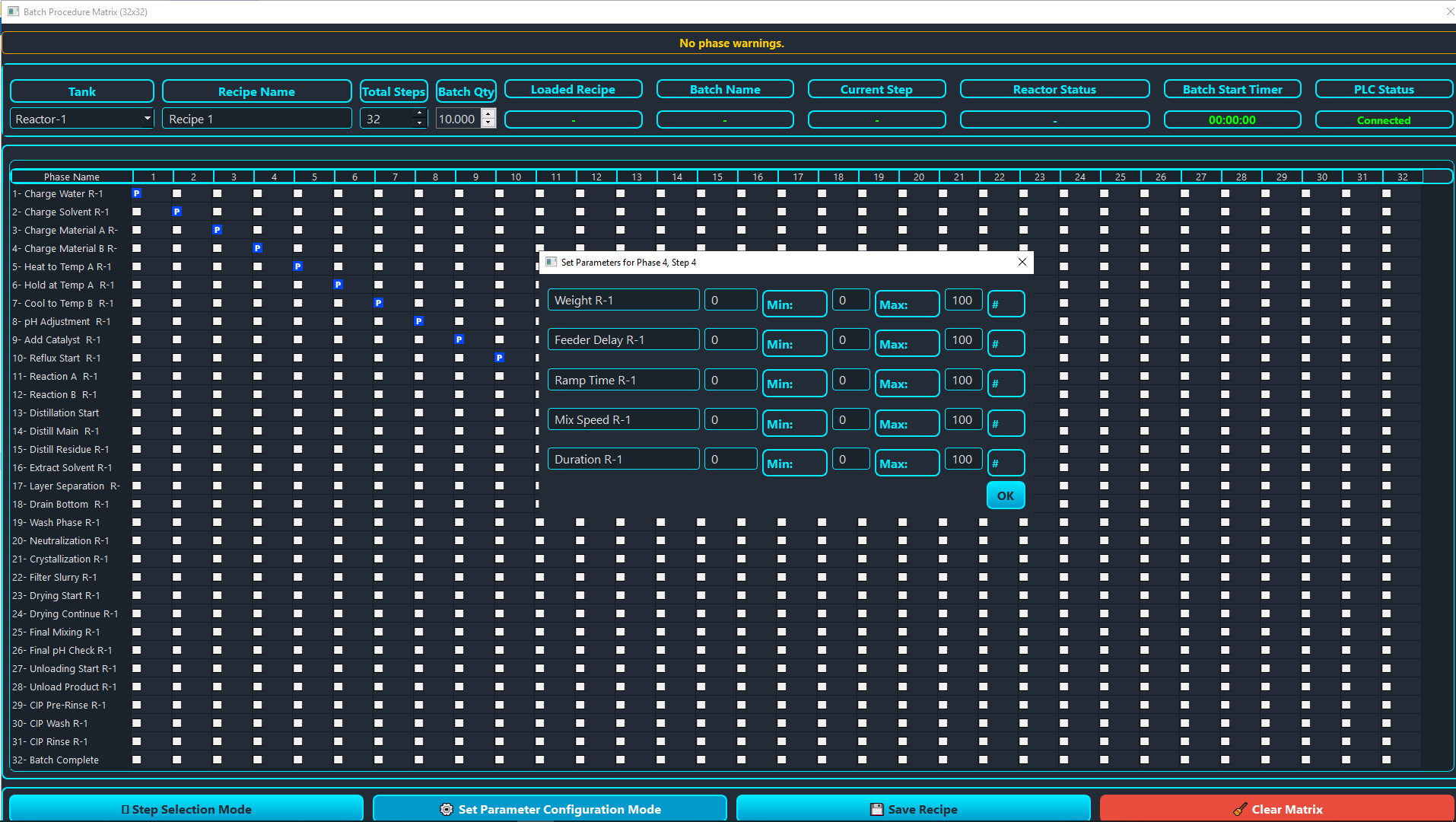Click the P marker in Charge Solvent row
Screen dimensions: 1456x822
pos(177,212)
